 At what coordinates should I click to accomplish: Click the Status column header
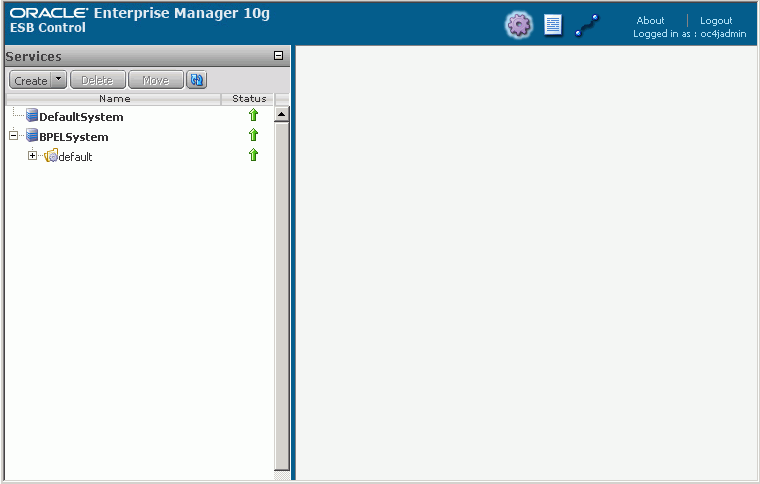[249, 99]
